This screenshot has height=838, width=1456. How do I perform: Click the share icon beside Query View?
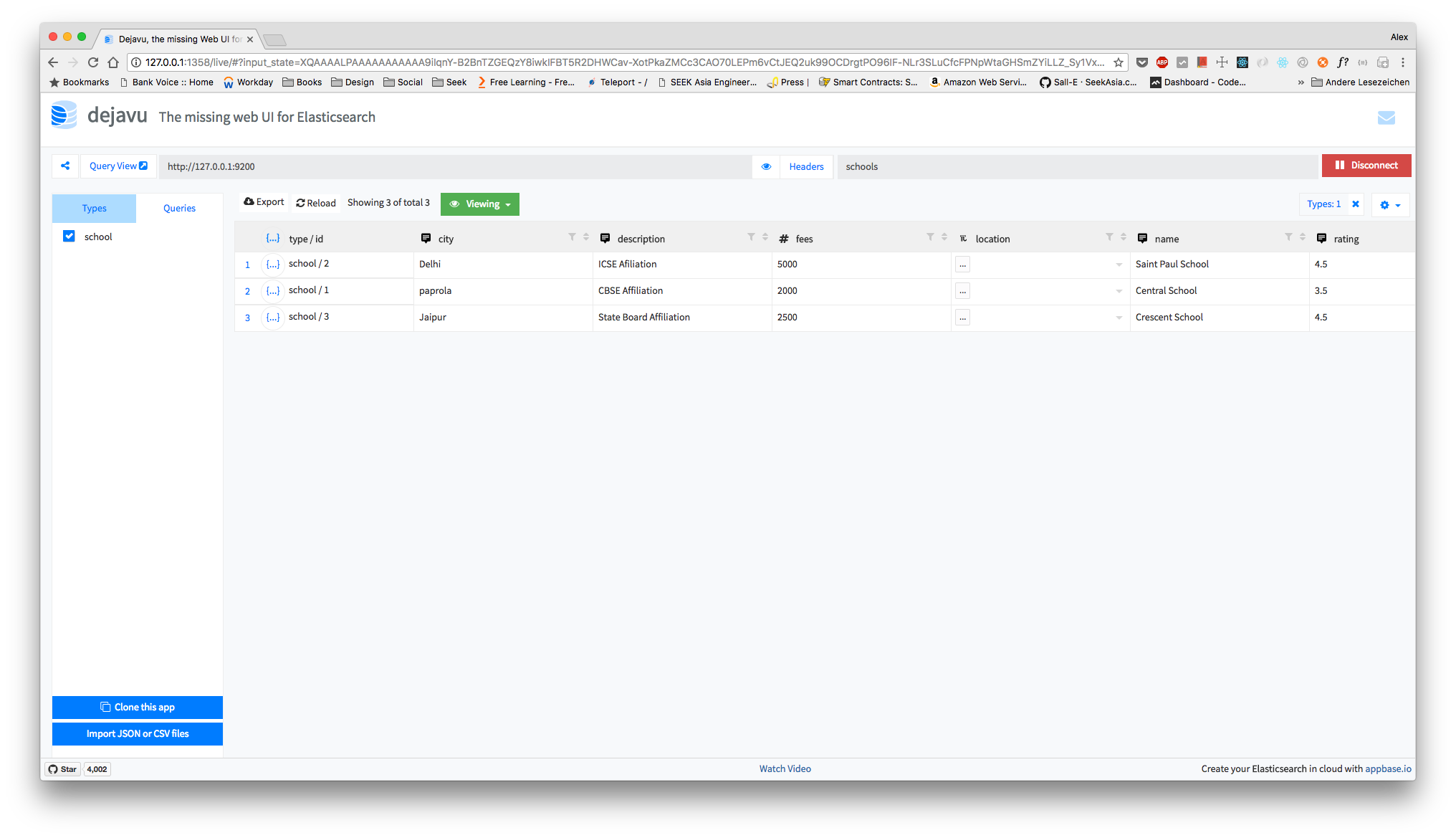pos(65,166)
